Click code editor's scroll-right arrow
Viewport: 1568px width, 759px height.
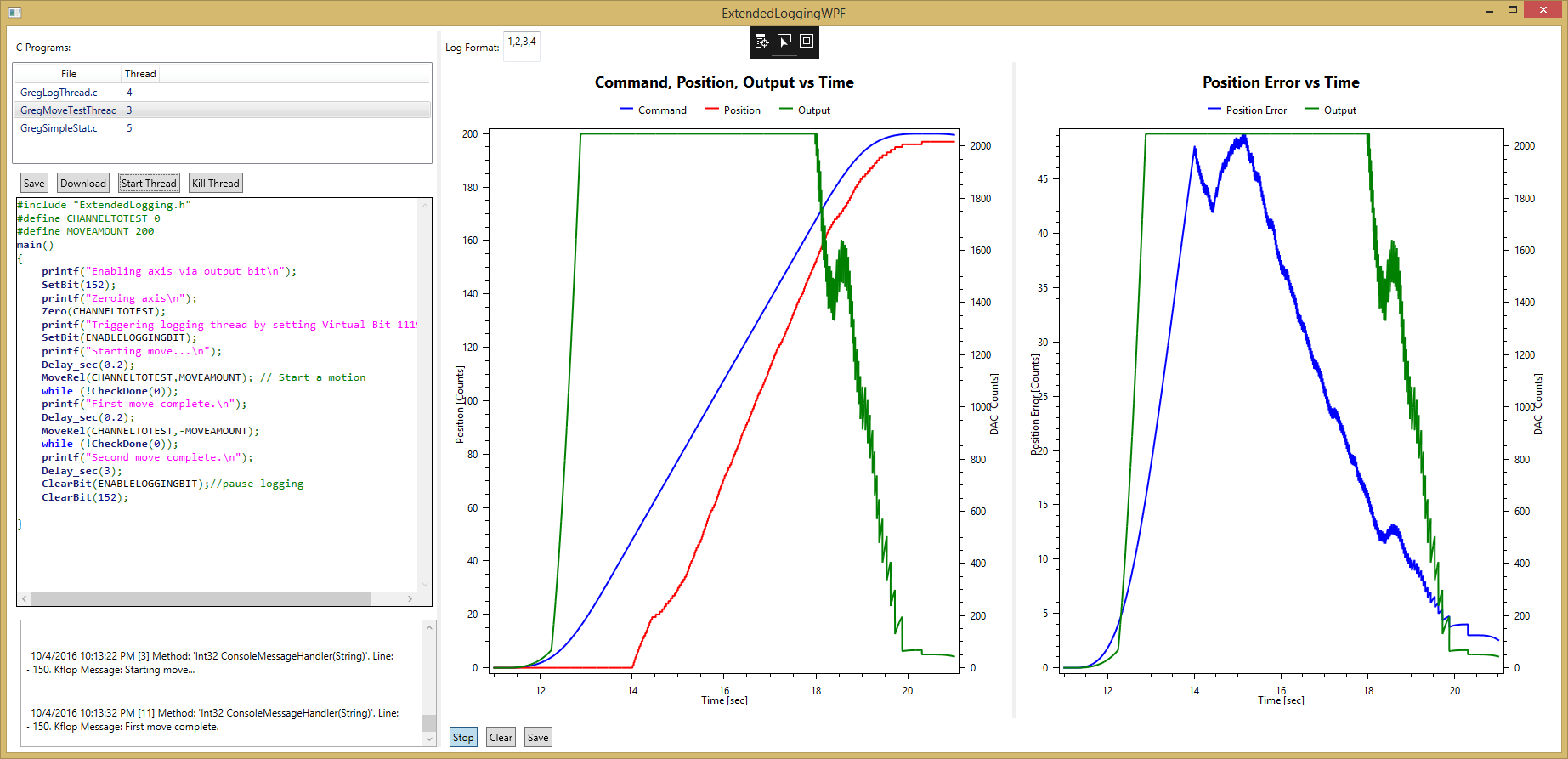tap(410, 598)
